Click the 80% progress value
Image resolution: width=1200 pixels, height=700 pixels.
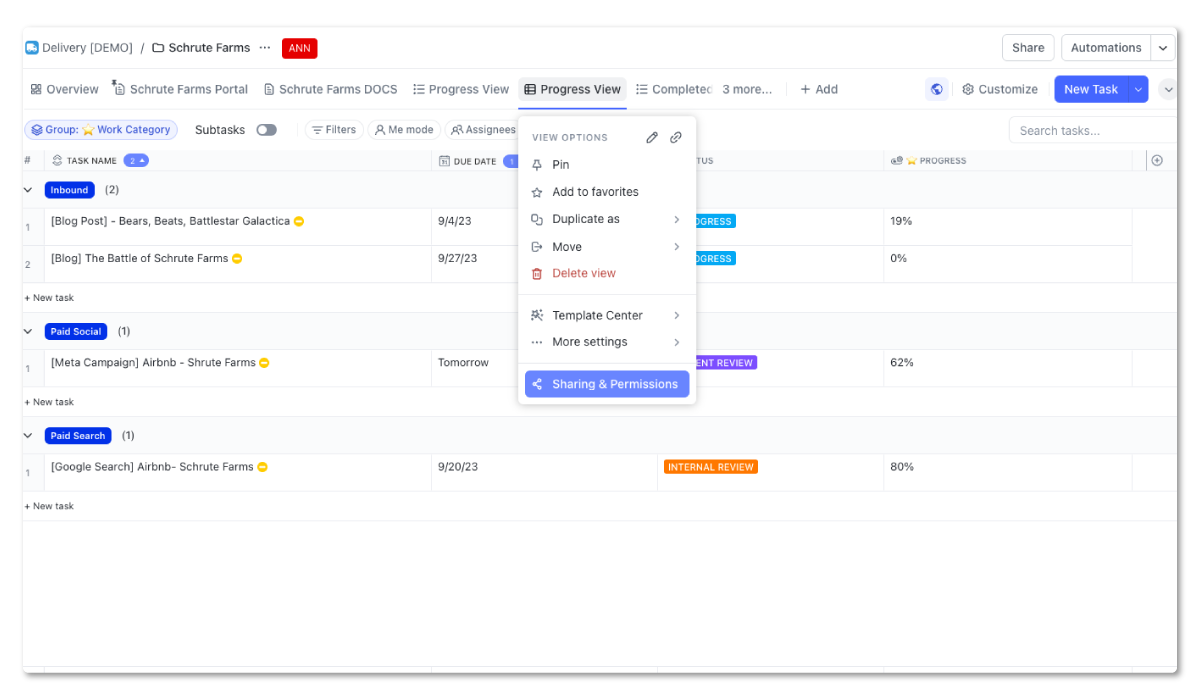901,466
